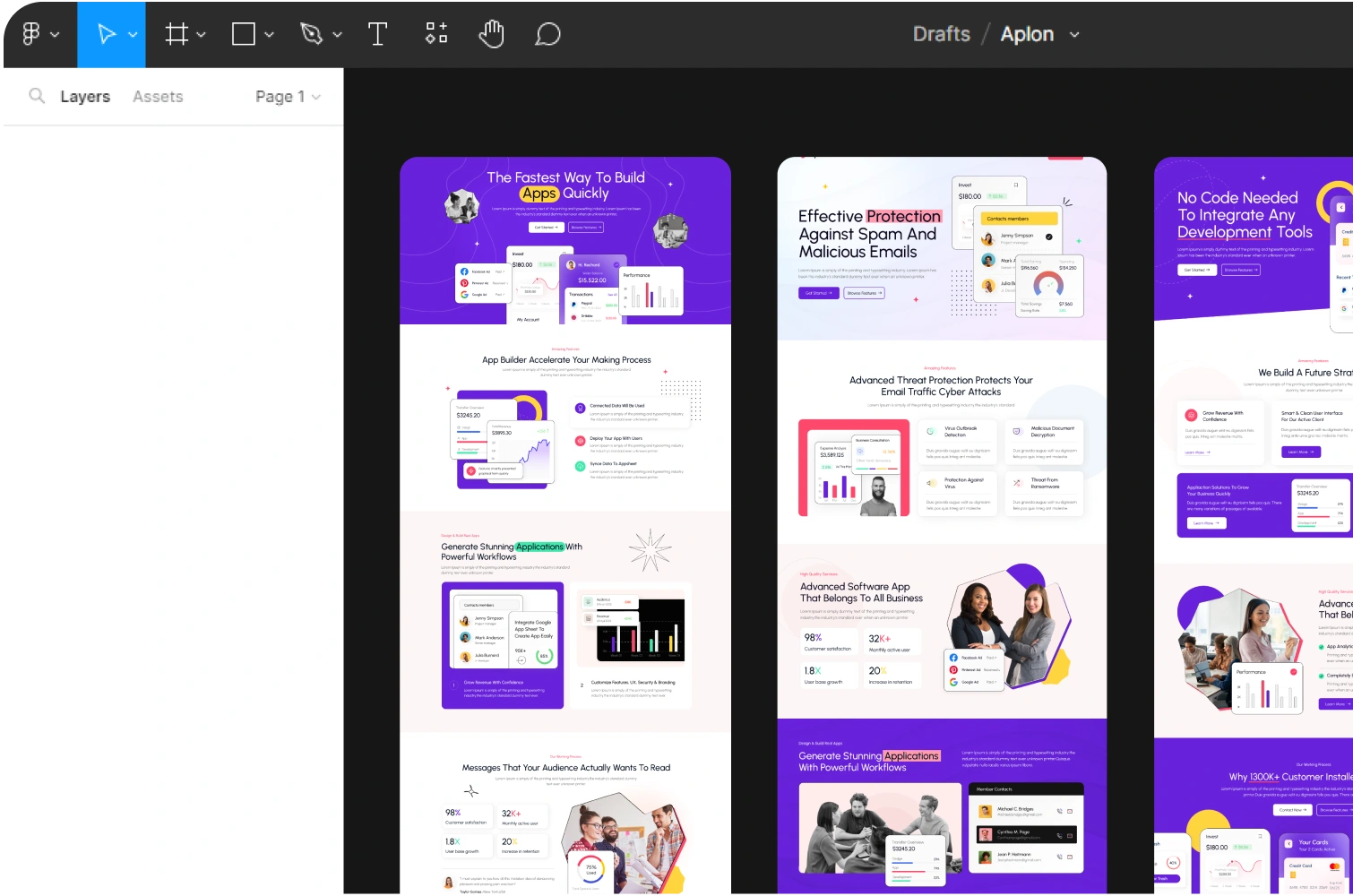
Task: Click the search icon in Layers panel
Action: point(36,96)
